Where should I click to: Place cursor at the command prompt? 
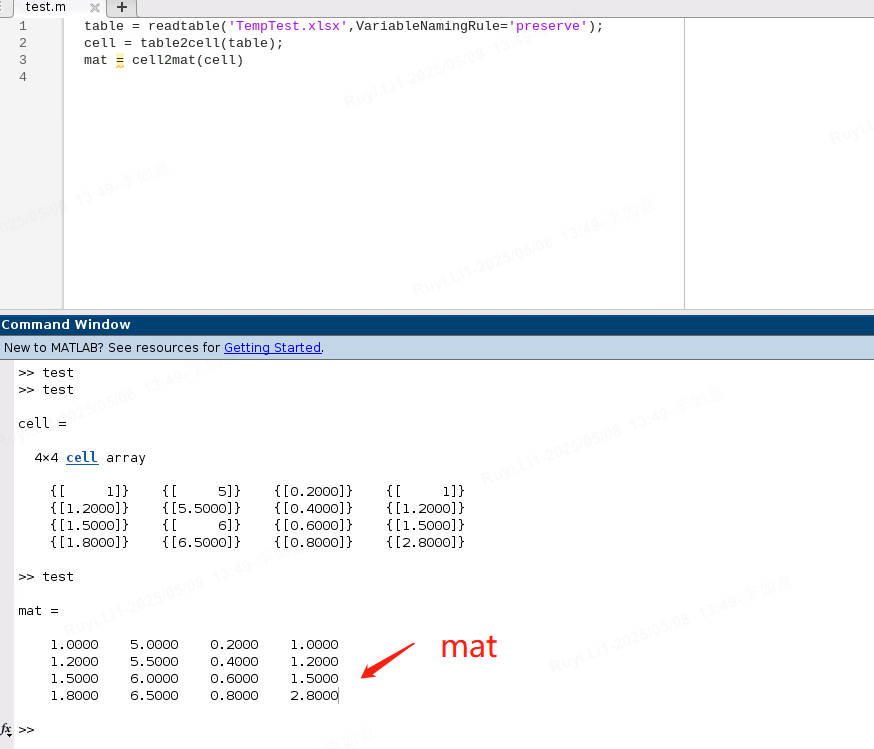[40, 730]
